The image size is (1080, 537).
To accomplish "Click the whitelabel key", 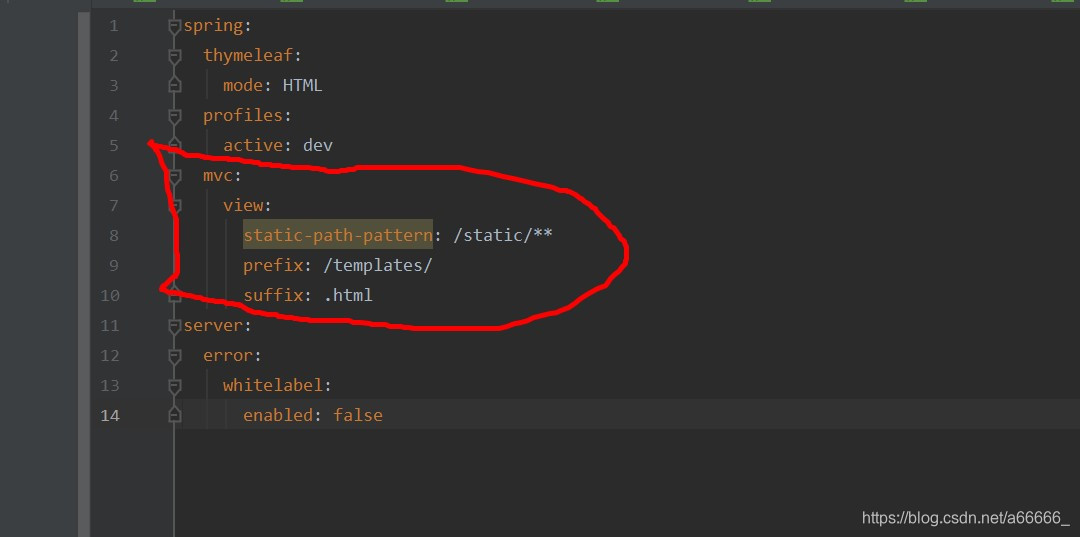I will [273, 385].
